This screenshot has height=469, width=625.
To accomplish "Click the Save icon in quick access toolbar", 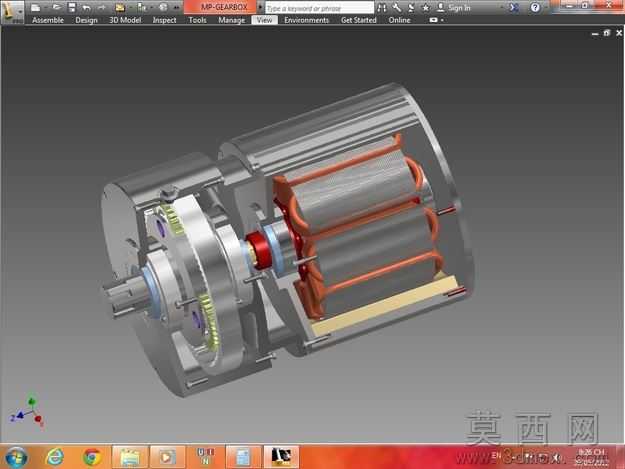I will coord(72,7).
